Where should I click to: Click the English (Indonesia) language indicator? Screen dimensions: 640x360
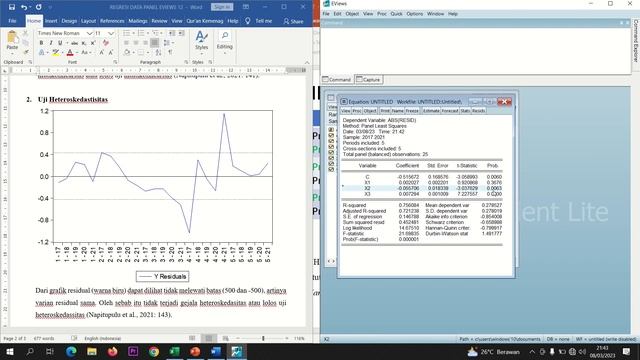point(102,338)
